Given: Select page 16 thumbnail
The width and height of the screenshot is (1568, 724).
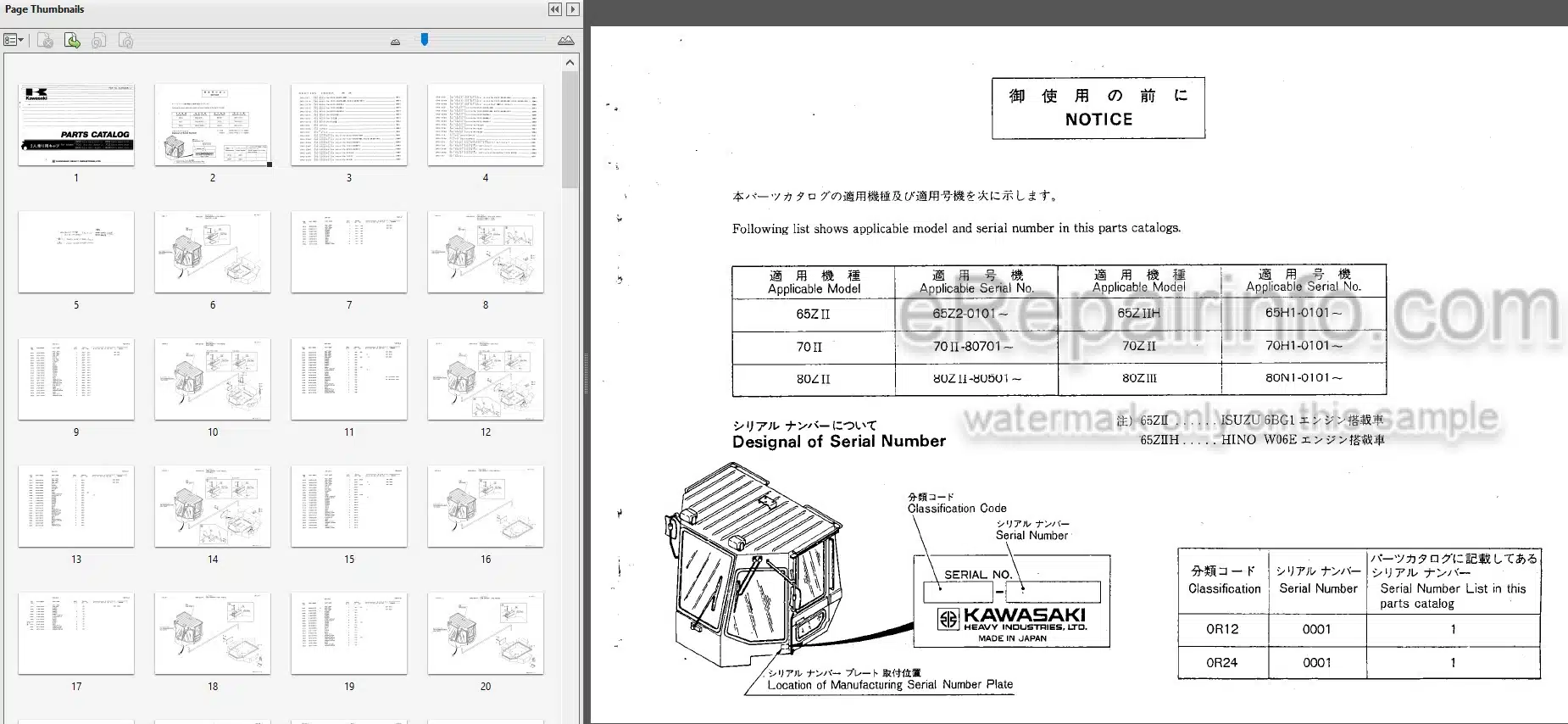Looking at the screenshot, I should click(486, 506).
